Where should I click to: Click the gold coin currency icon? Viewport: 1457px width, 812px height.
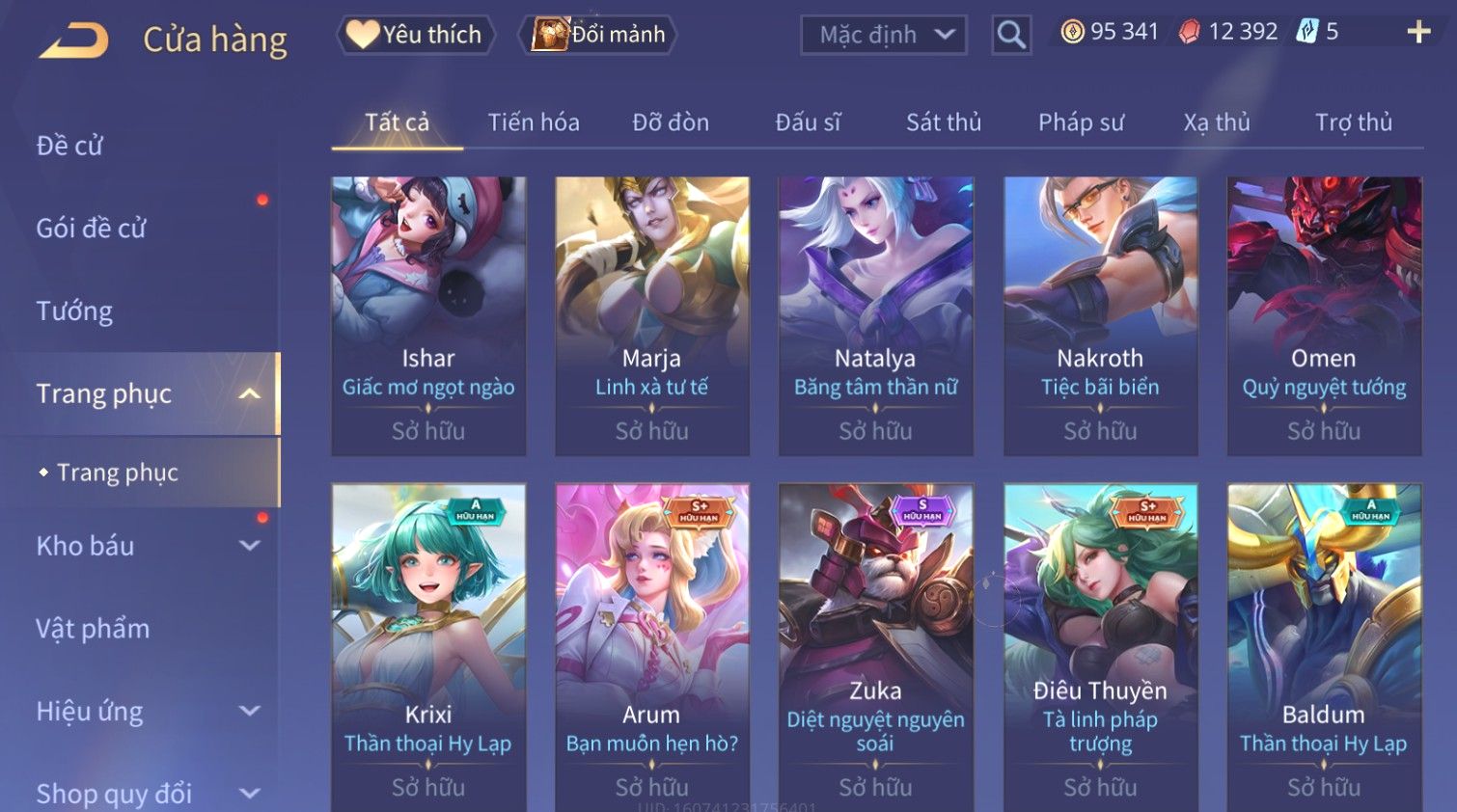click(1072, 32)
